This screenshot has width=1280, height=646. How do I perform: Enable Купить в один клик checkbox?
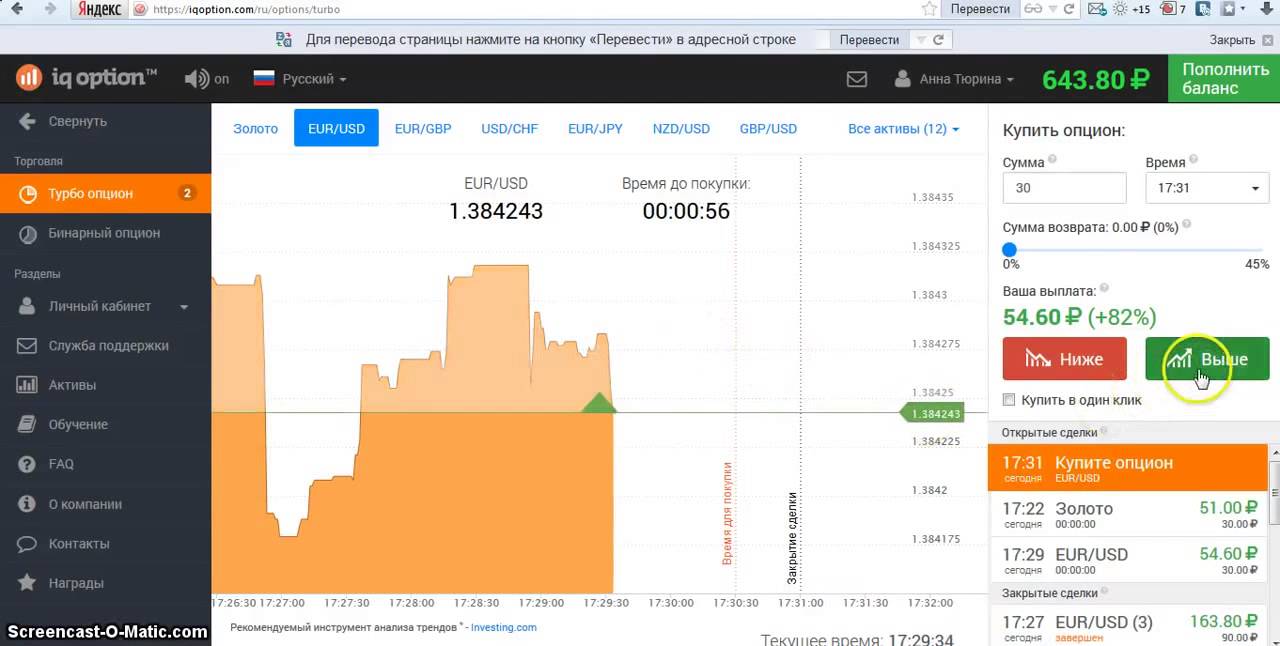(x=1009, y=400)
